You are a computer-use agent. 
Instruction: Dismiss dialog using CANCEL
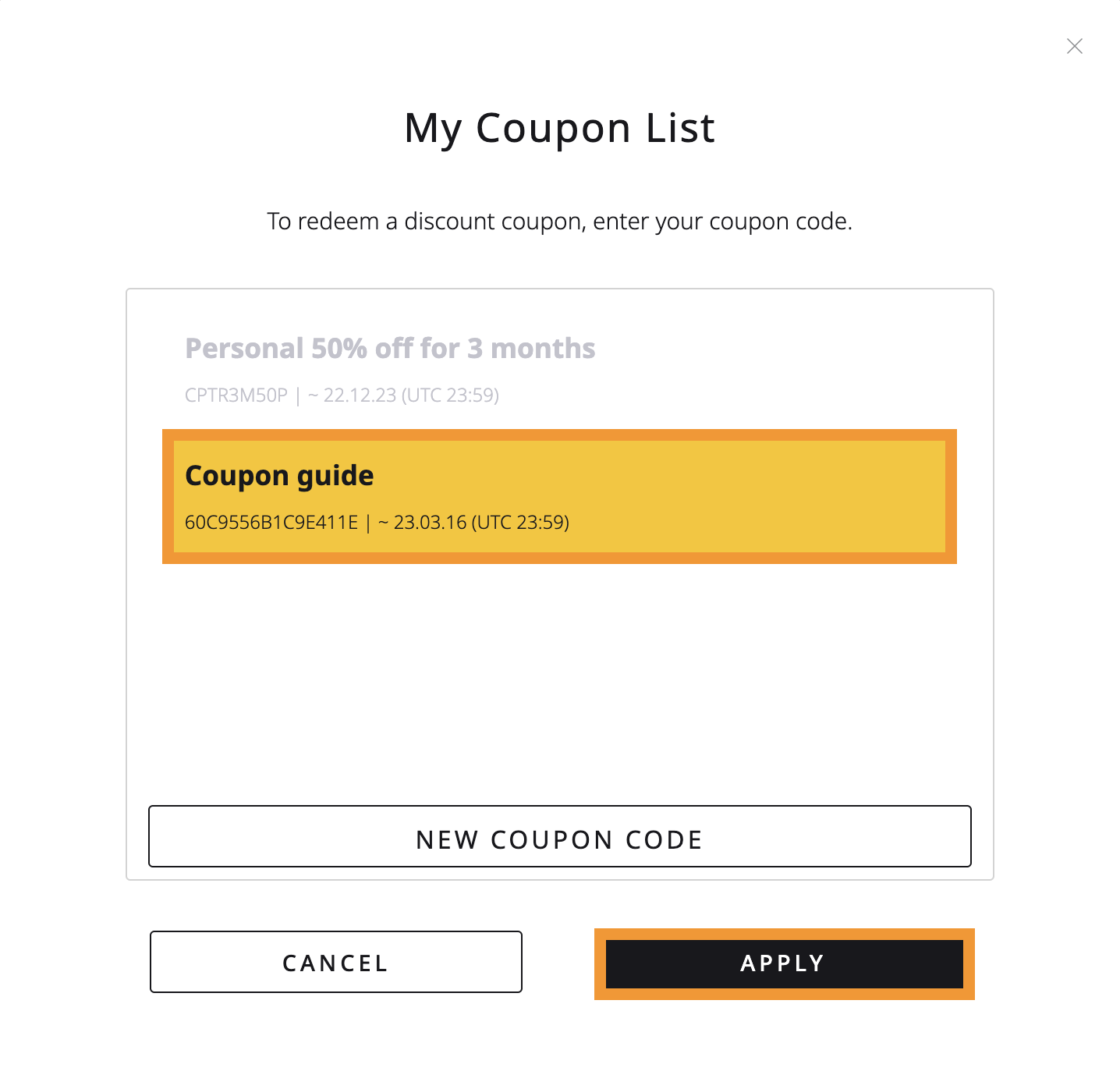coord(335,963)
